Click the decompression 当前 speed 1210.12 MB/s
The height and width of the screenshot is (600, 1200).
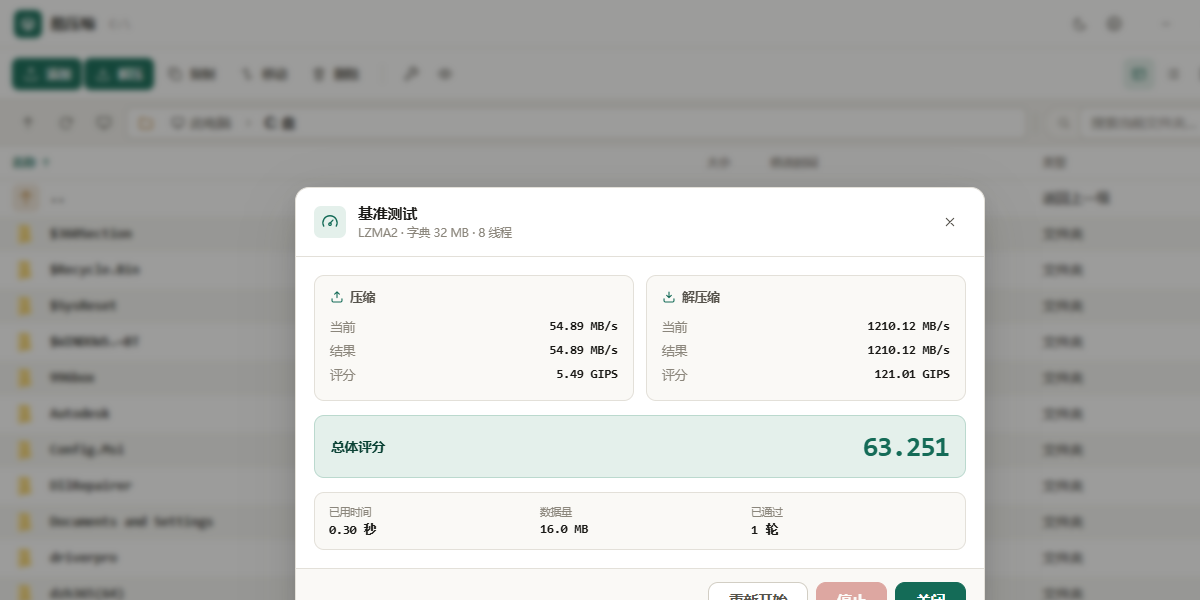(x=908, y=326)
